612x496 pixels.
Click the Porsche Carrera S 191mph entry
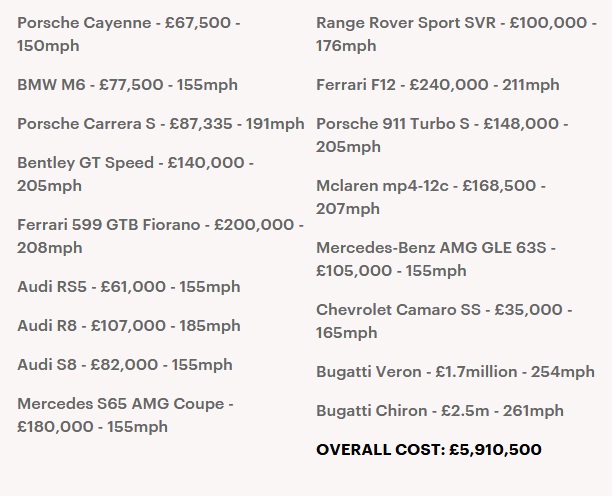click(161, 124)
